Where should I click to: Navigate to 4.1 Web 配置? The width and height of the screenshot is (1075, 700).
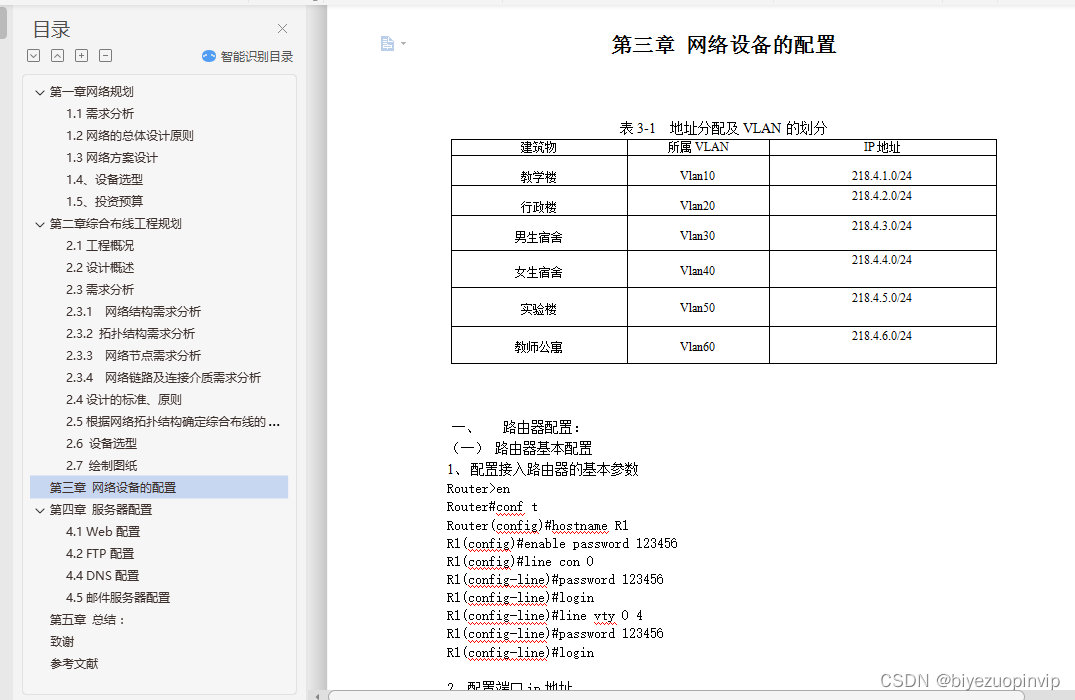(103, 531)
